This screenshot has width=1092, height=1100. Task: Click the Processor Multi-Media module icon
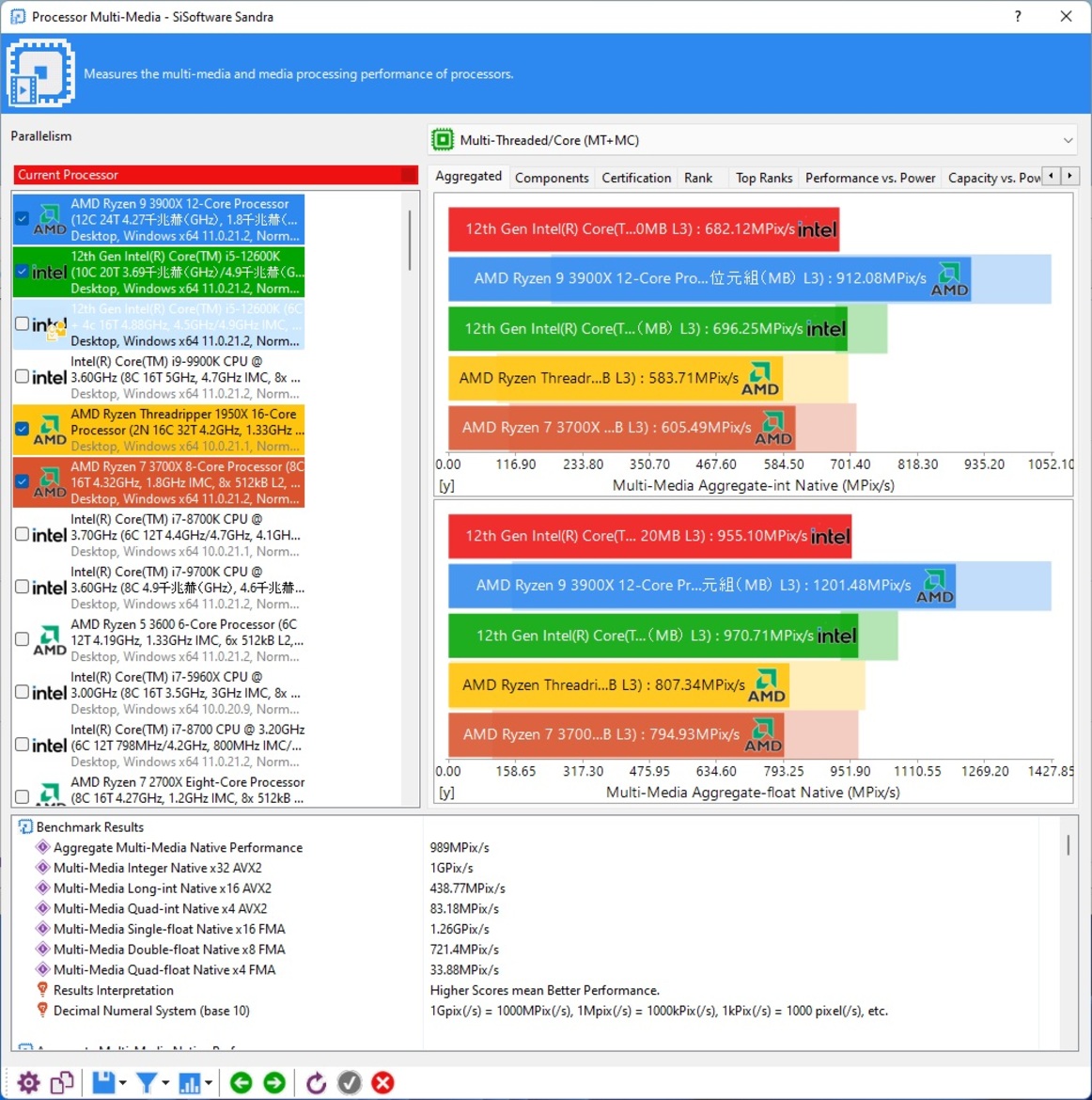click(x=40, y=73)
